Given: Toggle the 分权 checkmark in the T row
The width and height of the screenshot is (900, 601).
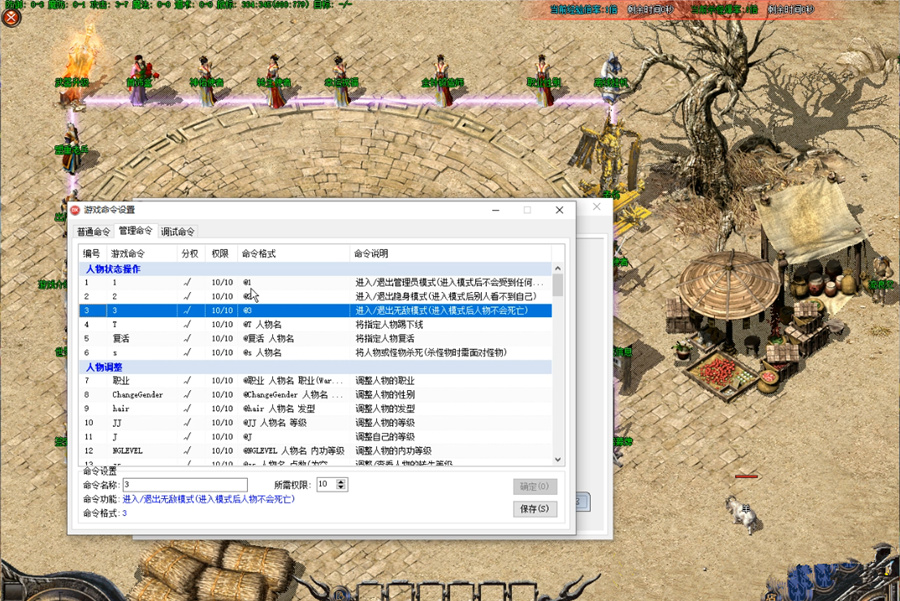Looking at the screenshot, I should click(x=188, y=324).
